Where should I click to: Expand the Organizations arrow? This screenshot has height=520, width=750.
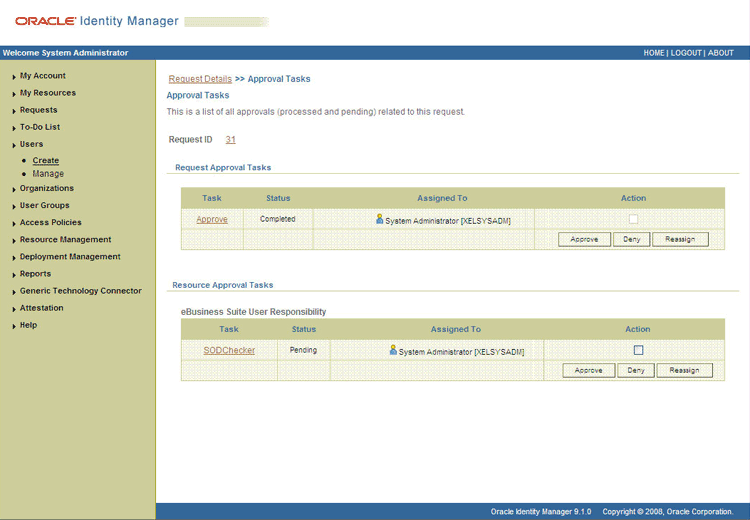coord(14,189)
